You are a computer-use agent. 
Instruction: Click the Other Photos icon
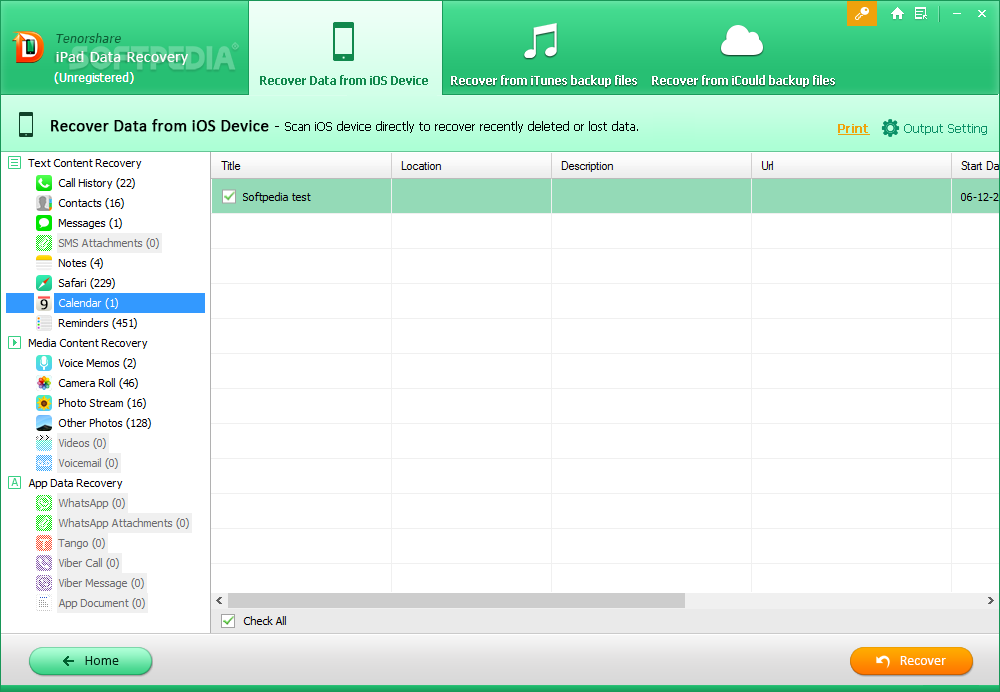click(x=44, y=423)
